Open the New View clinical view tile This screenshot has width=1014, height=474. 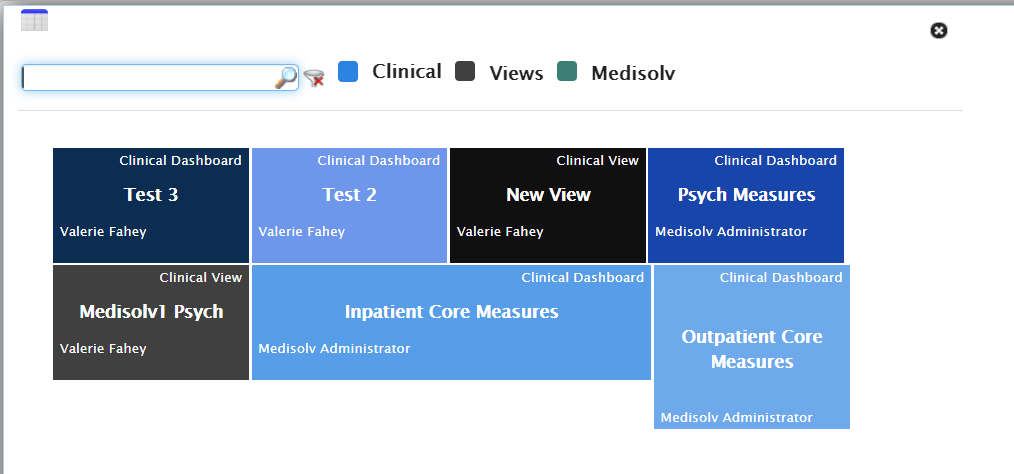[x=548, y=195]
